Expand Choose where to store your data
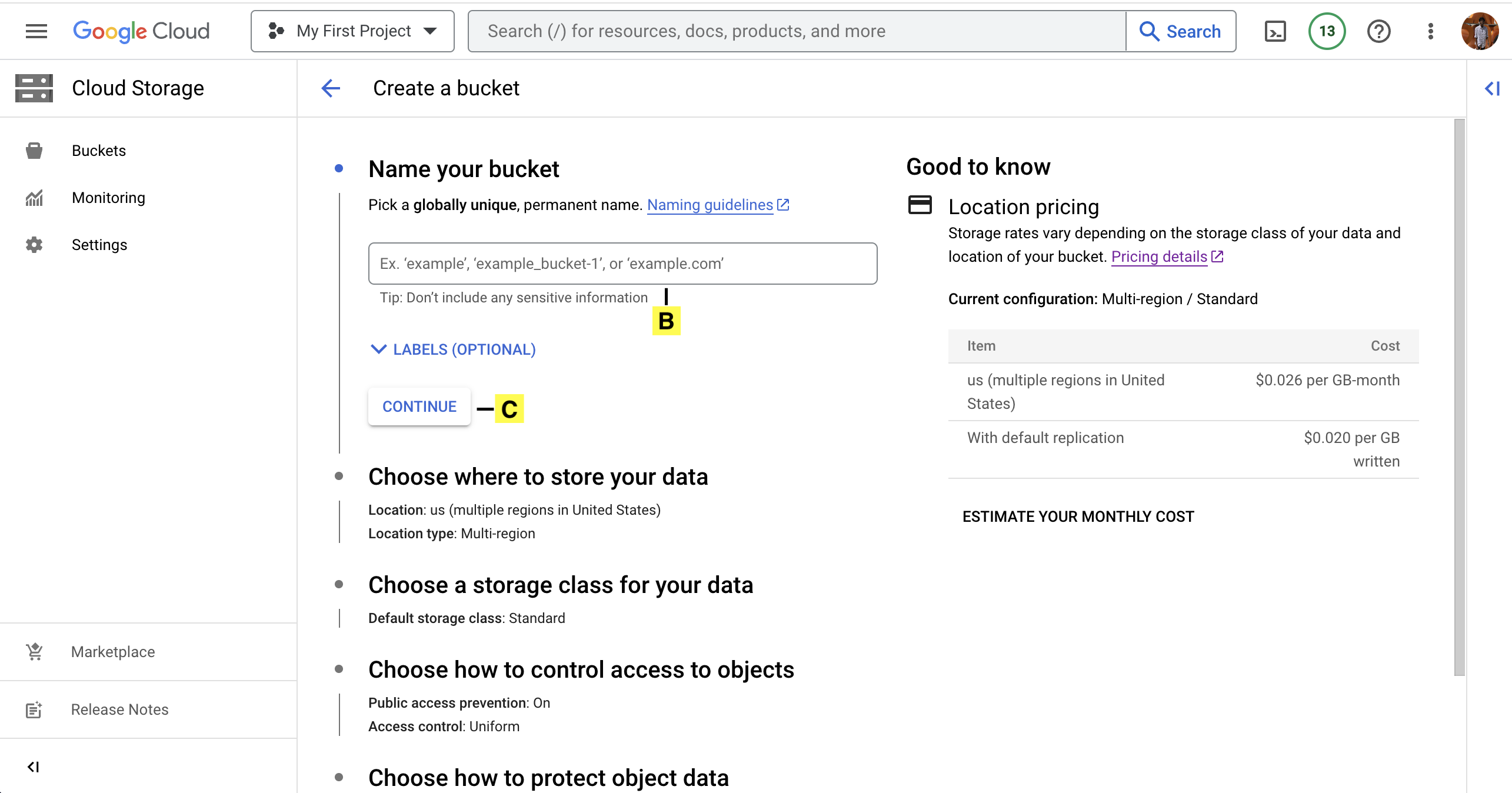Viewport: 1512px width, 793px height. pos(538,477)
